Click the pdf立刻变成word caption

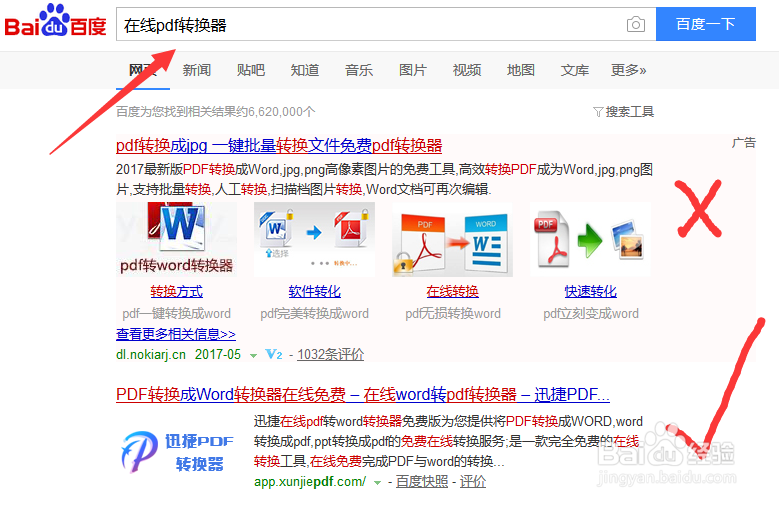pos(591,314)
